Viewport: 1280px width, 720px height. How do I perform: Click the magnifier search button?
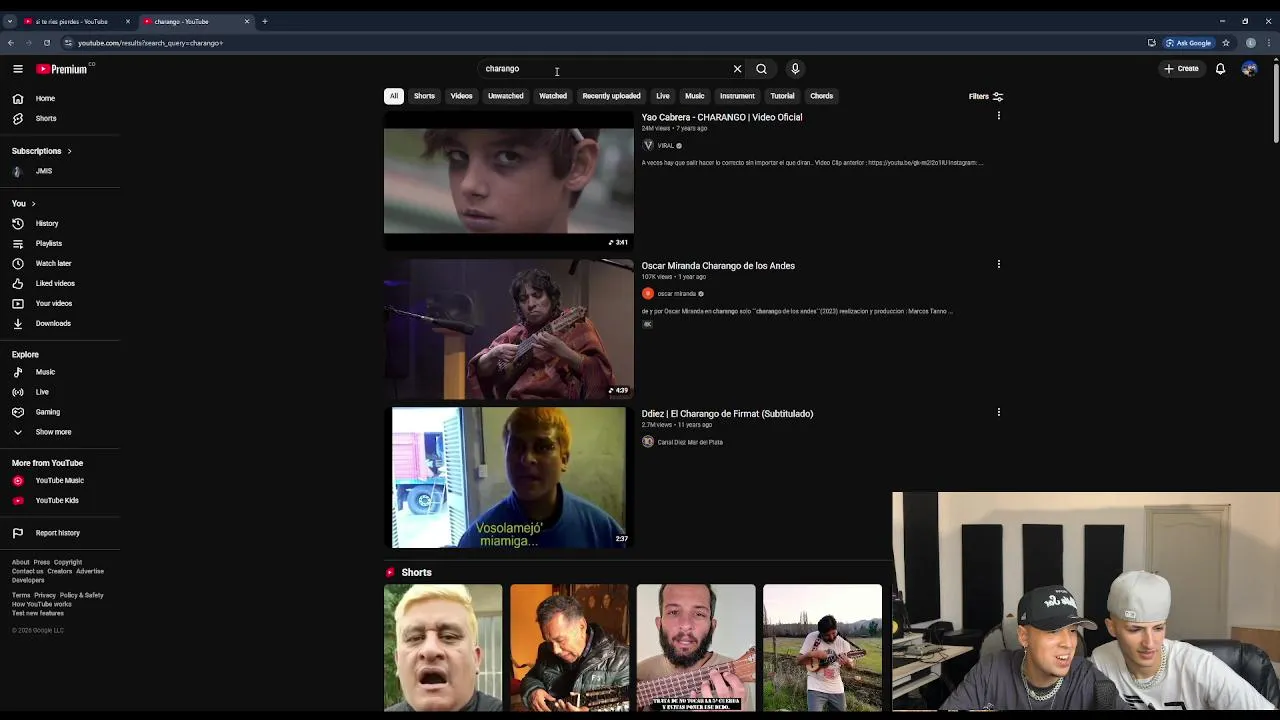[x=762, y=69]
